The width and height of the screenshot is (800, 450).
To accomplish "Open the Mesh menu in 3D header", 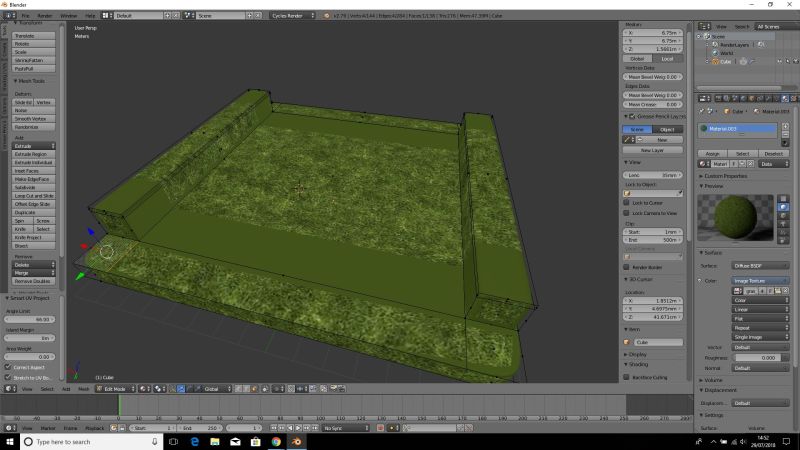I will coord(83,389).
